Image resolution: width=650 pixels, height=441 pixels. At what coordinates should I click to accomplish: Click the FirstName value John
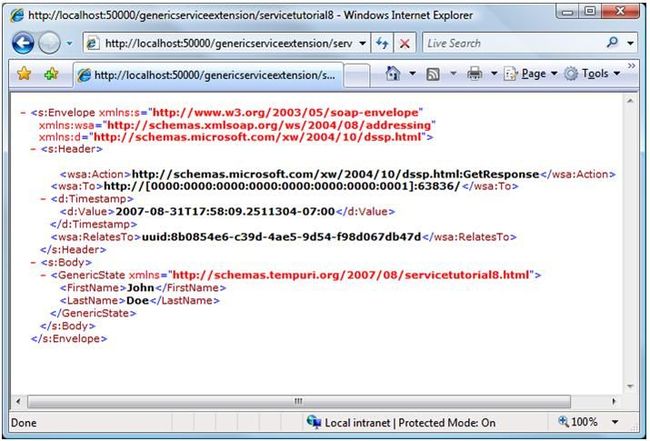click(x=141, y=288)
